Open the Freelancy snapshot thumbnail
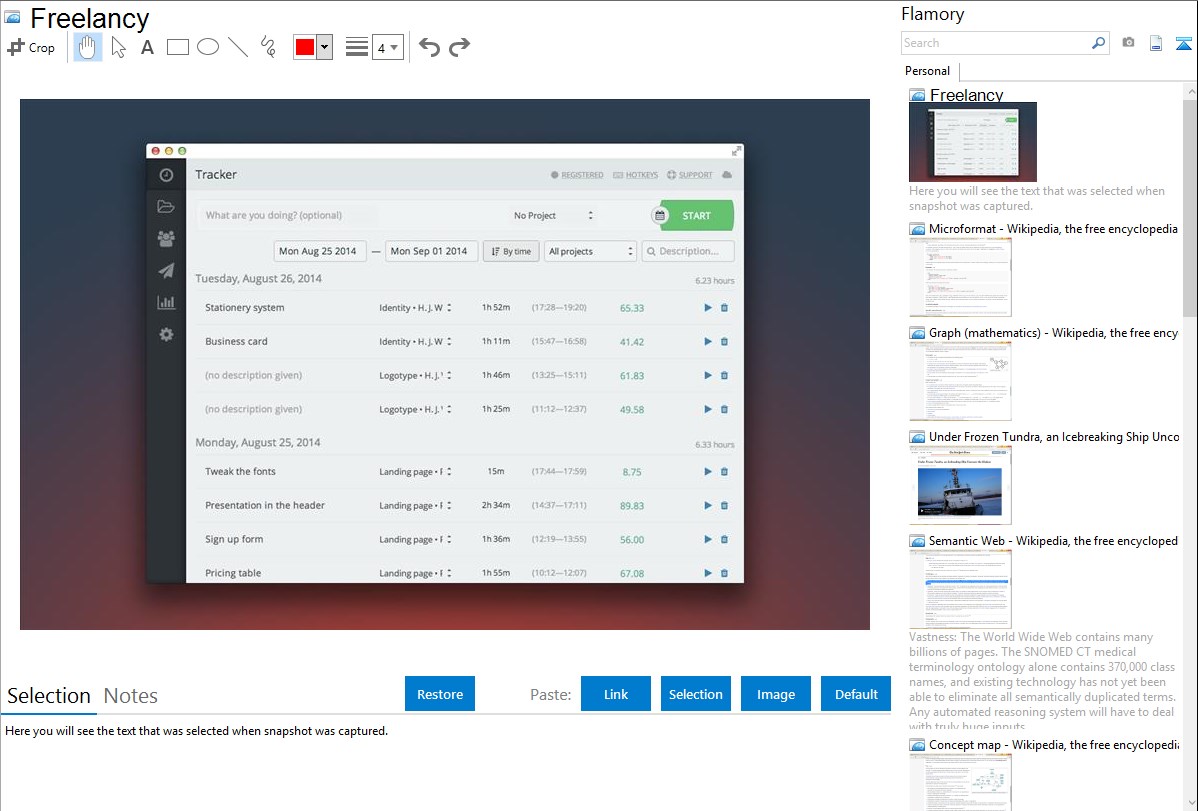This screenshot has width=1198, height=811. 973,142
